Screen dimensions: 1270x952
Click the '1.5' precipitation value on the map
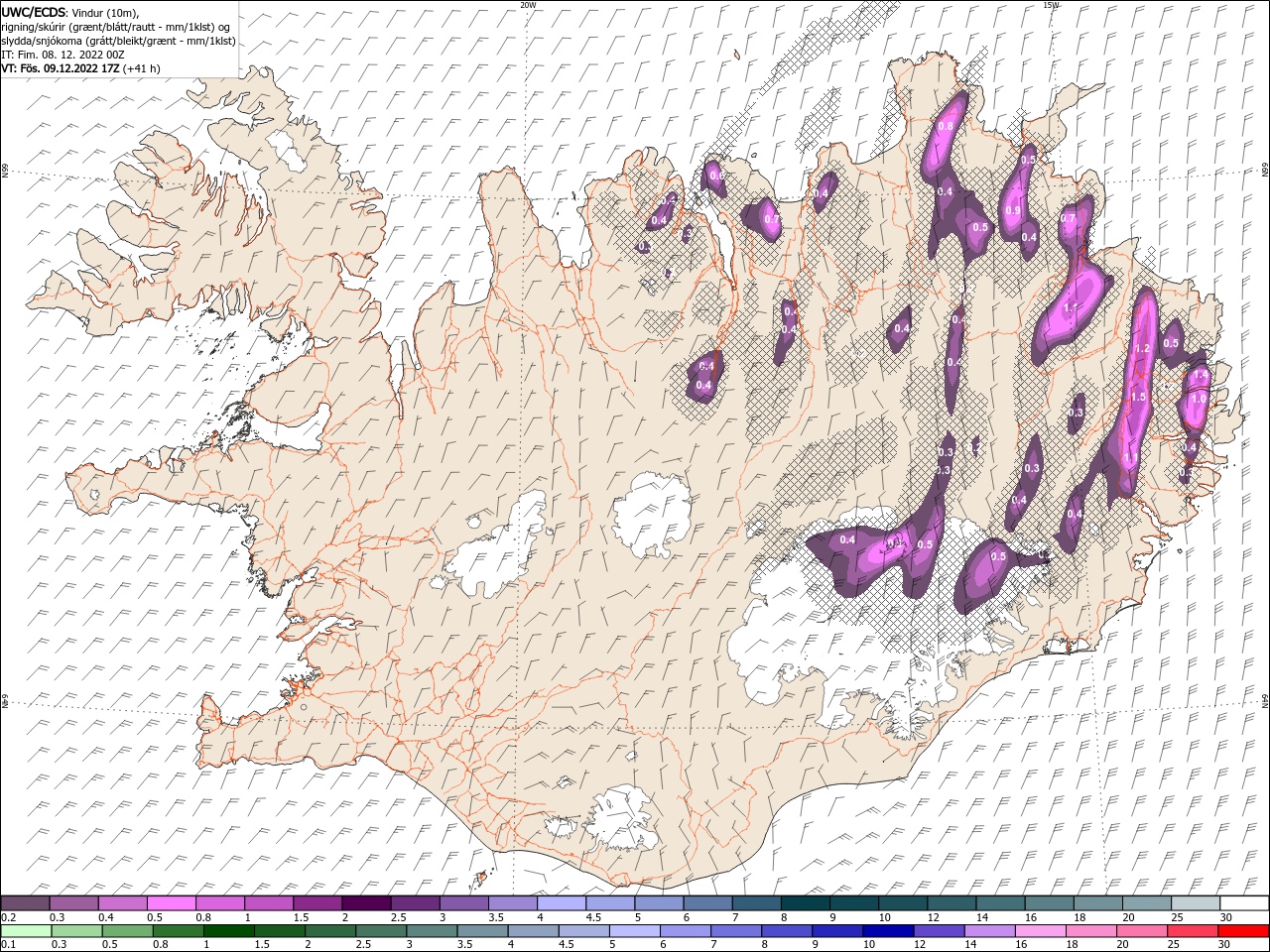(1138, 397)
